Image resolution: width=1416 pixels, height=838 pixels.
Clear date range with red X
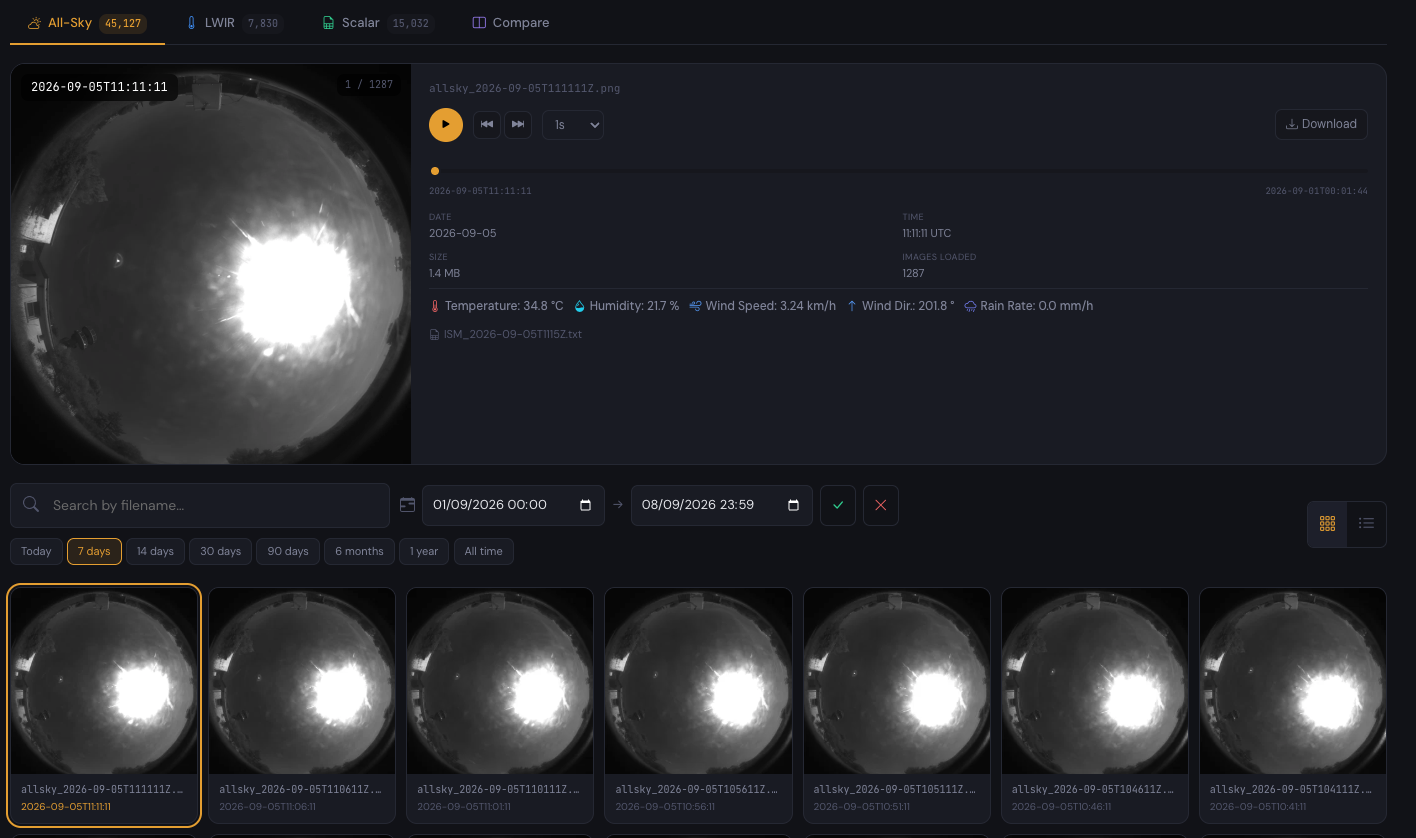pos(881,505)
